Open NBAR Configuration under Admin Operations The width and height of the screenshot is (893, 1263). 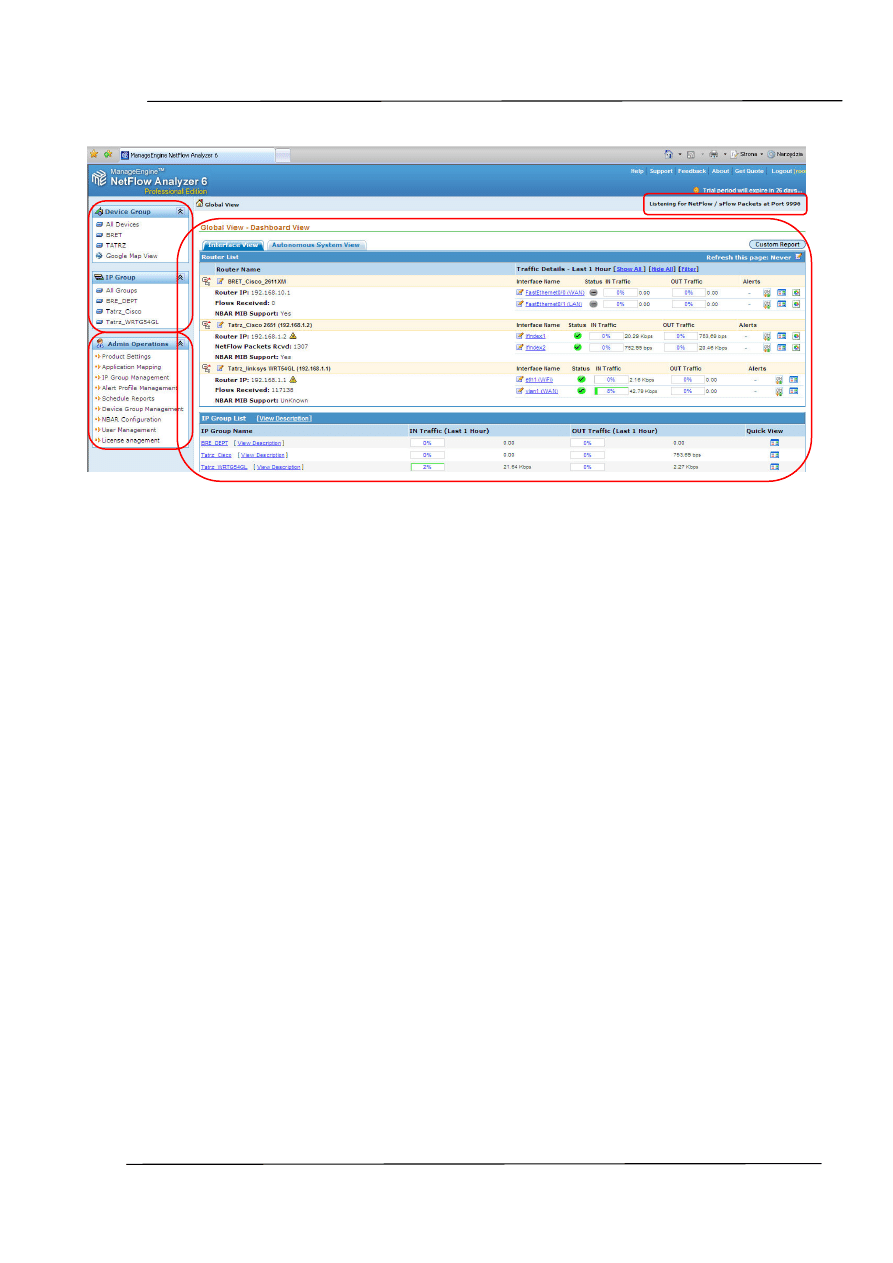click(x=131, y=419)
